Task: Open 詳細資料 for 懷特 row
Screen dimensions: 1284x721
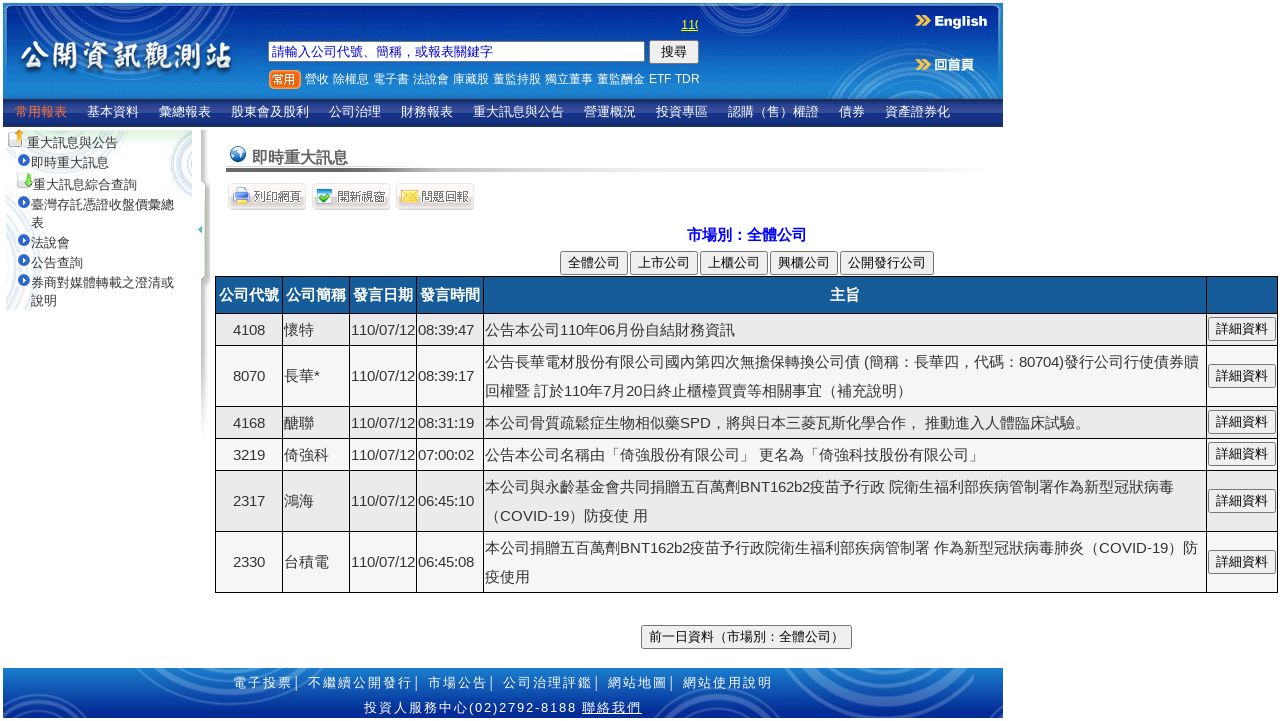Action: [x=1242, y=329]
